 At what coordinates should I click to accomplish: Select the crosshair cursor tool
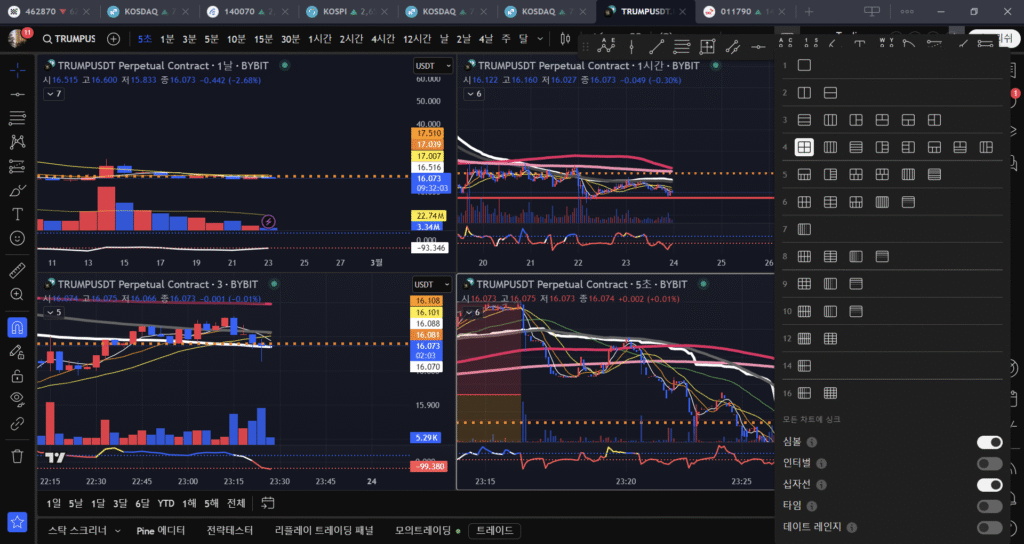(17, 70)
